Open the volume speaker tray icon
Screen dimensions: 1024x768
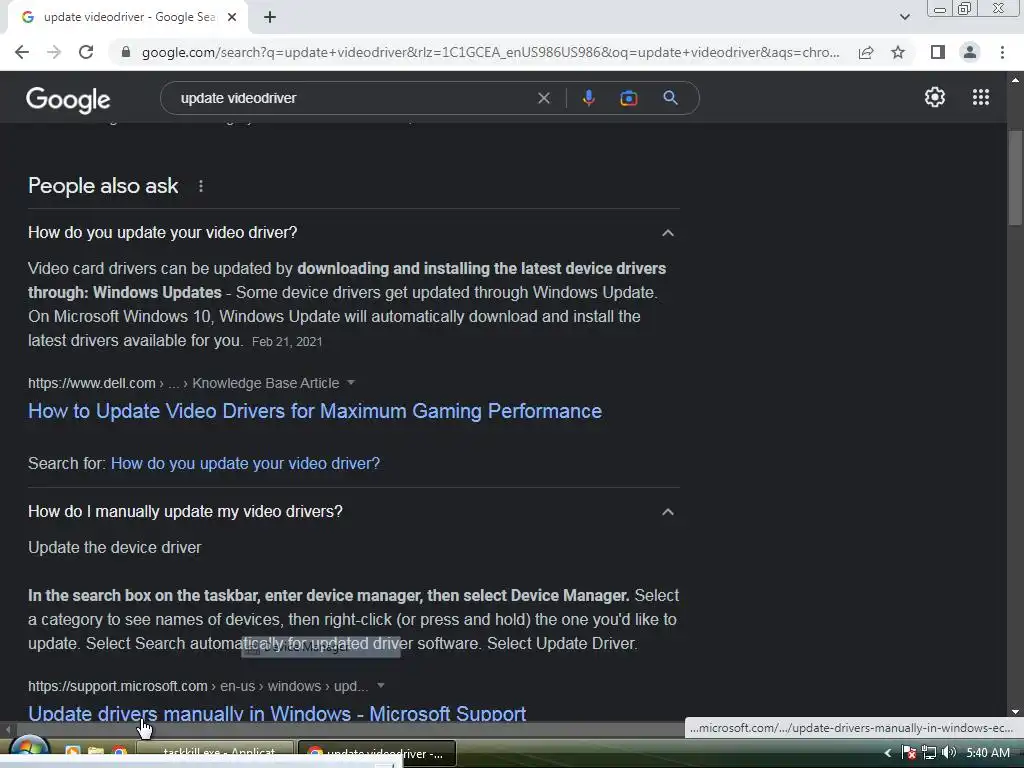[x=949, y=752]
